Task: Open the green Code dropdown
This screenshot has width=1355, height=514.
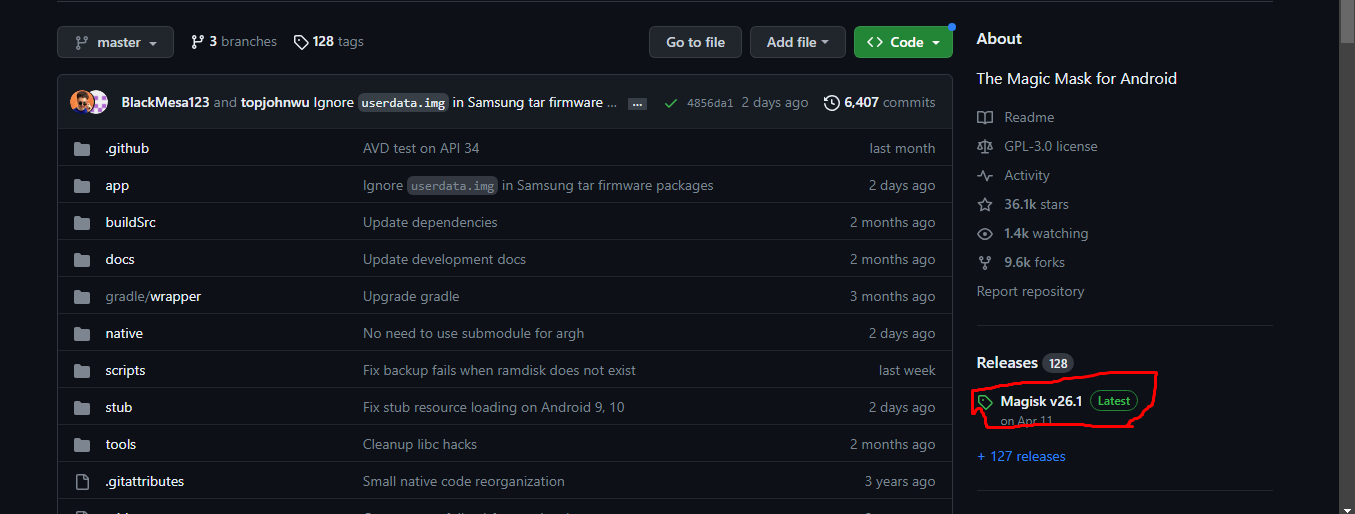Action: tap(903, 42)
